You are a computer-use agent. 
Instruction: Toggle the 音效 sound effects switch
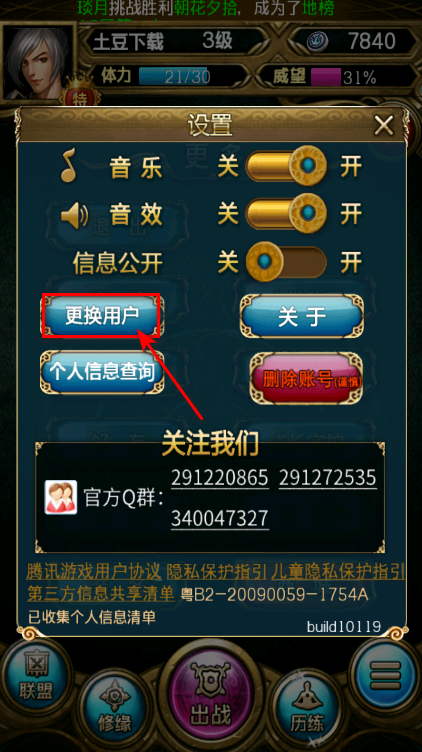click(286, 213)
